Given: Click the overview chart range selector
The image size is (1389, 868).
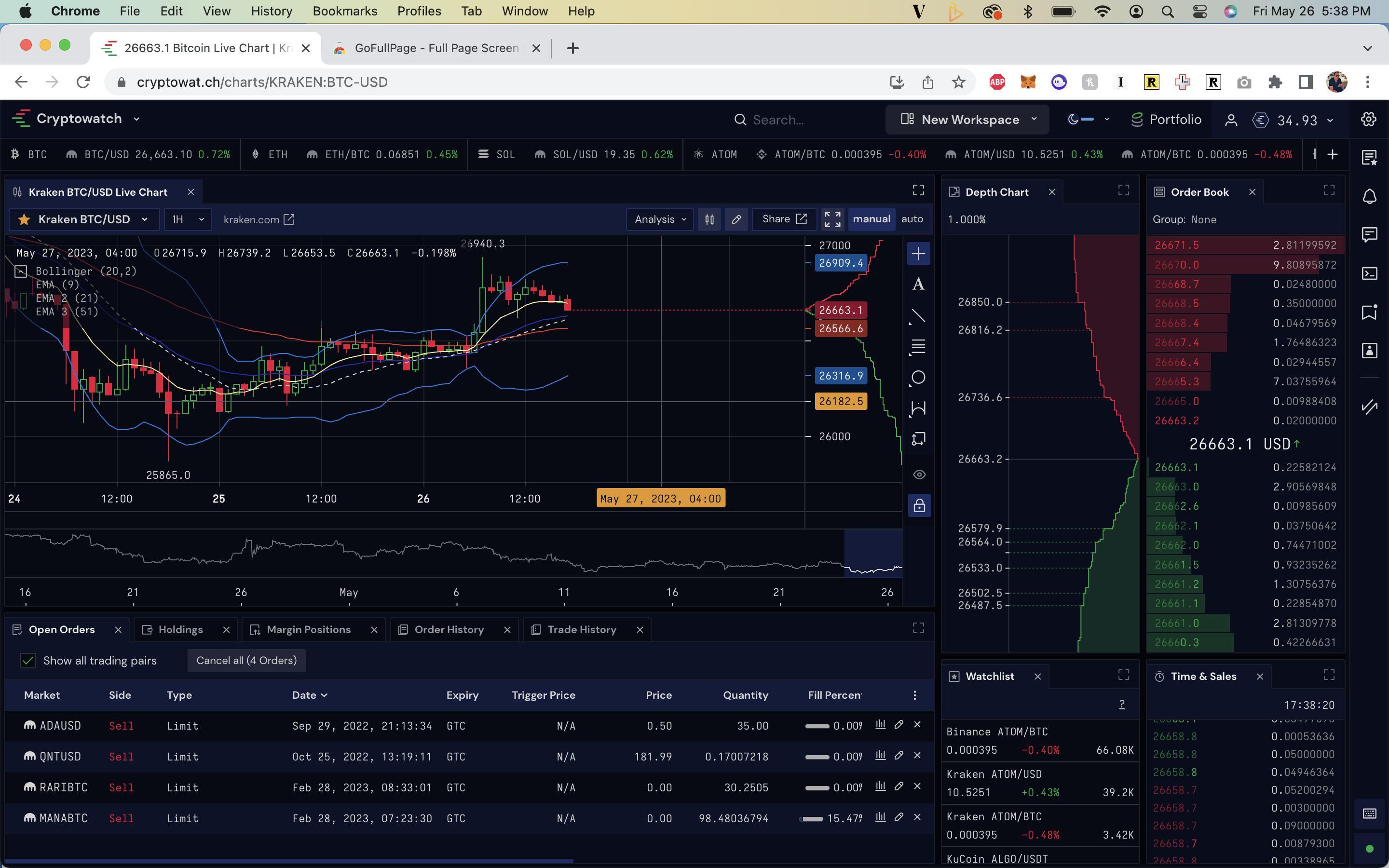Looking at the screenshot, I should 873,553.
